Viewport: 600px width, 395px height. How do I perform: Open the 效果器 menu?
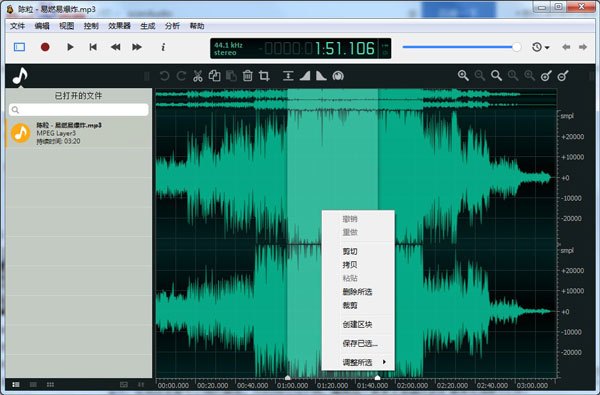coord(119,26)
